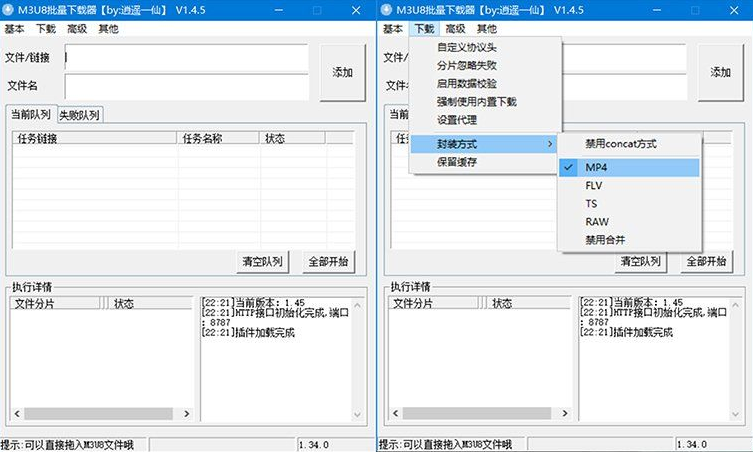
Task: Click horizontal scrollbar thumb in right window
Action: pyautogui.click(x=477, y=414)
